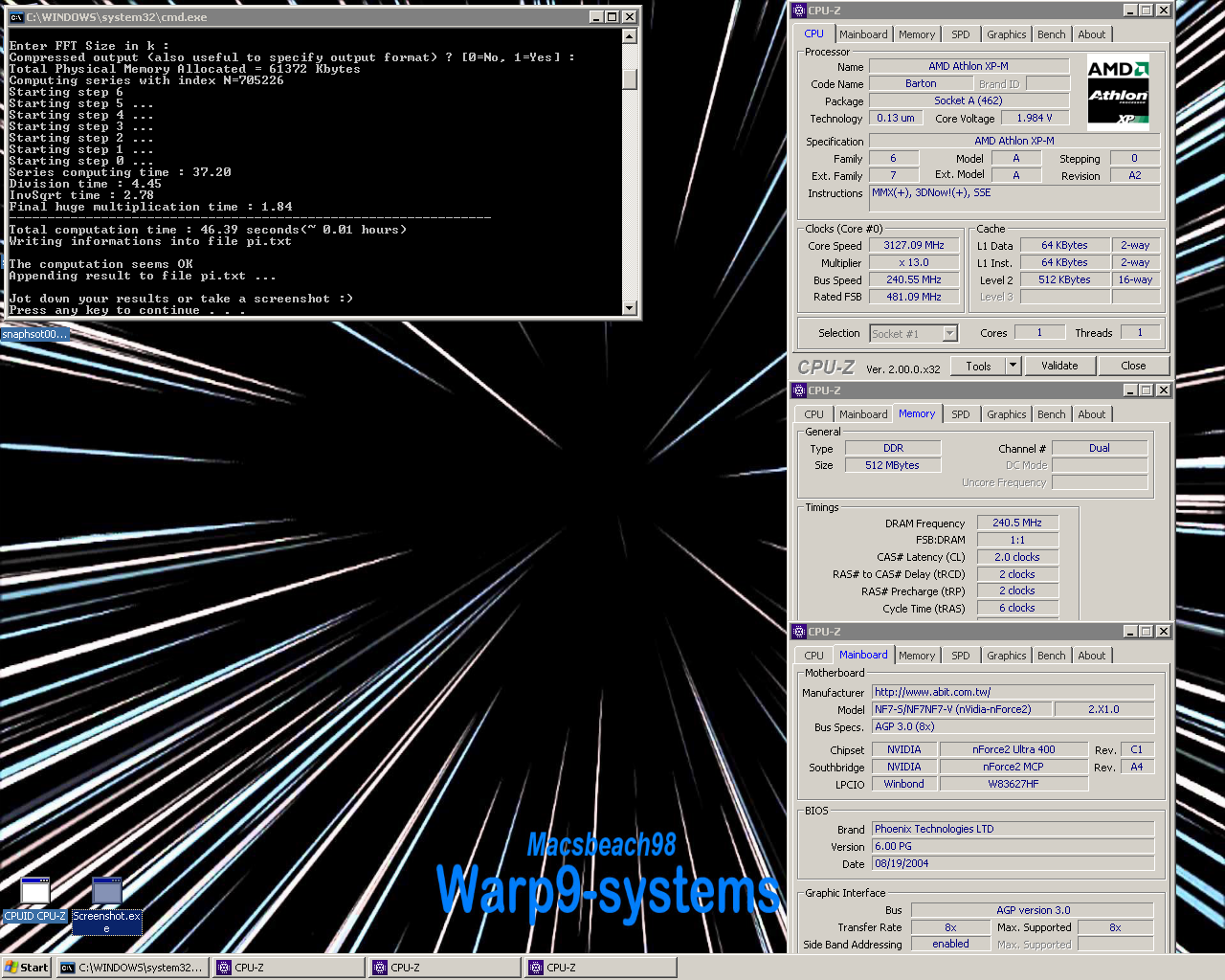Click the BIOS Date value 08/19/2004
This screenshot has height=980, width=1225.
click(1013, 863)
